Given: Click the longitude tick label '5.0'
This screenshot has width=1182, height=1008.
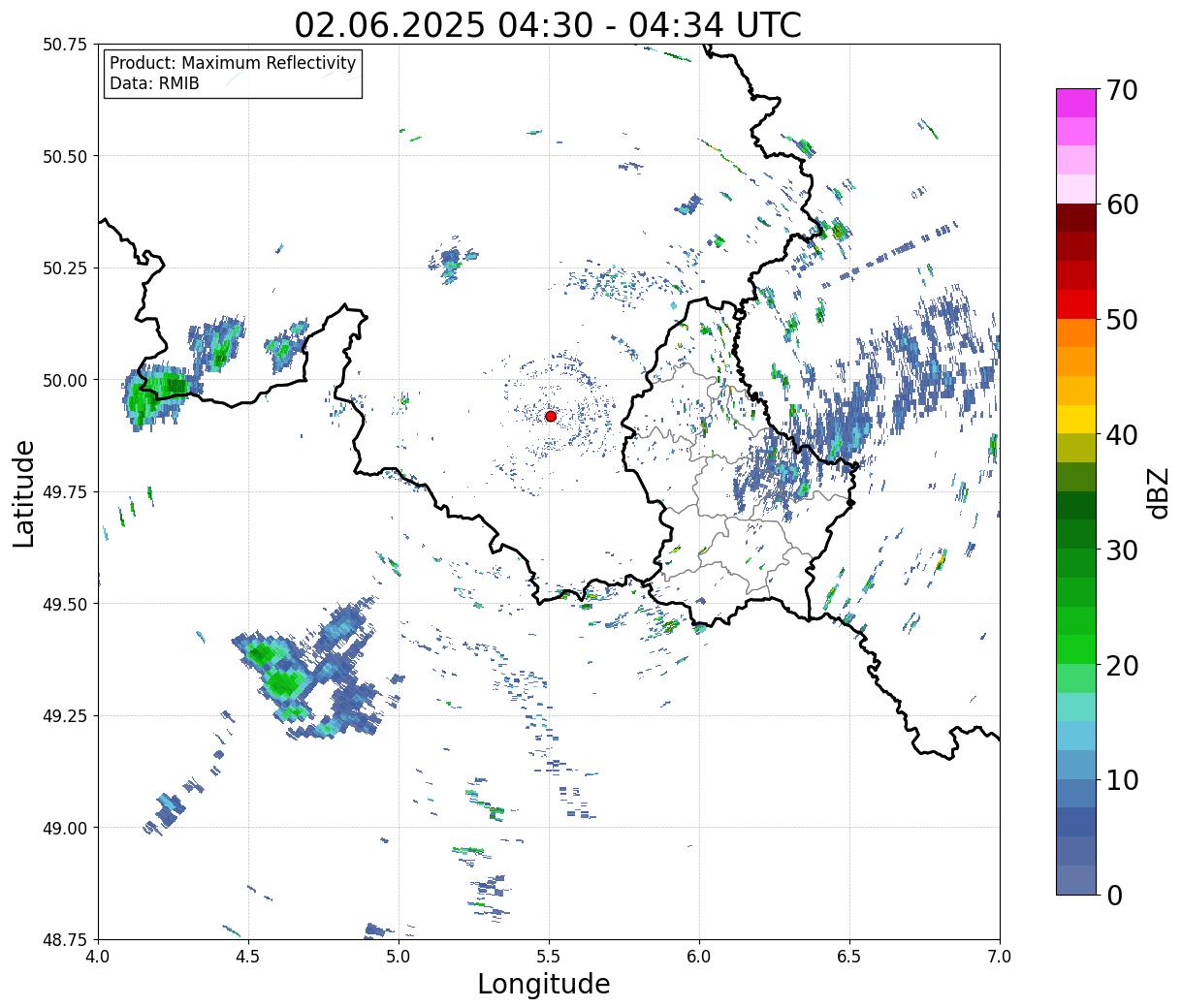Looking at the screenshot, I should [399, 957].
